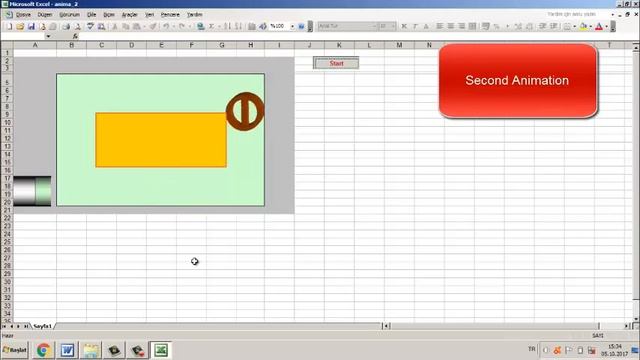Sort ascending with the A-Z icon
This screenshot has height=360, width=640.
click(227, 27)
